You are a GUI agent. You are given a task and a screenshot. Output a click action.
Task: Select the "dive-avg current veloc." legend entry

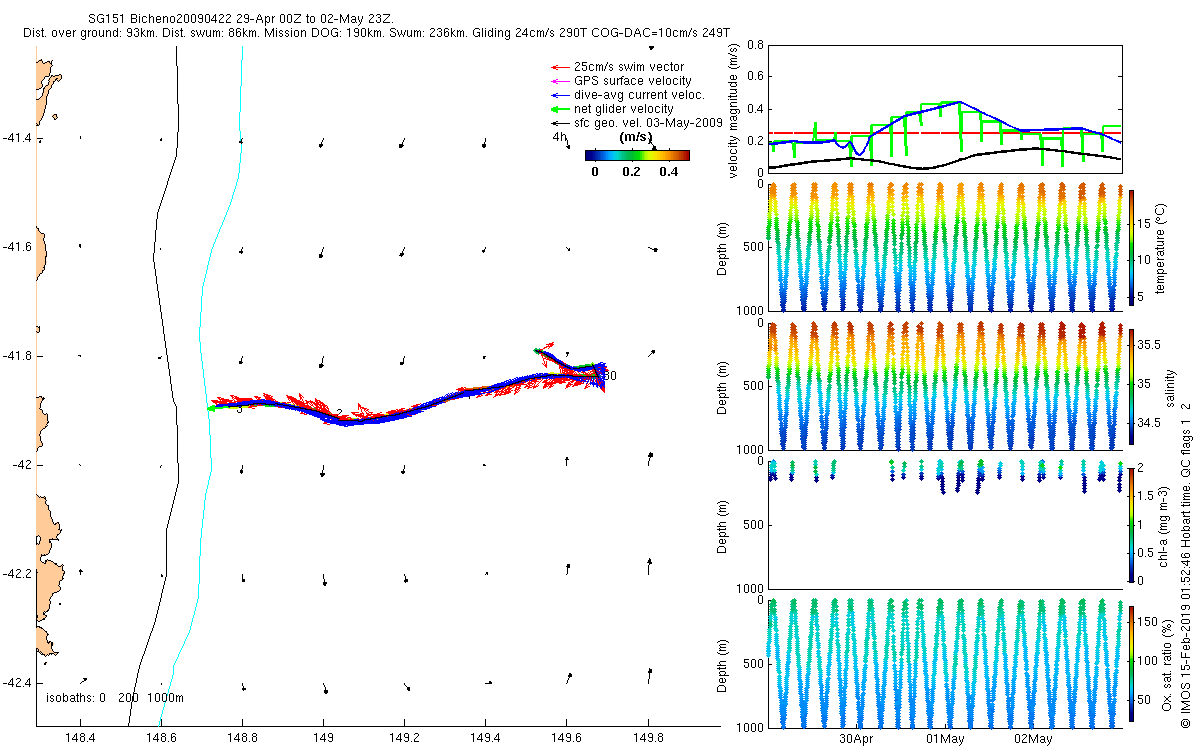639,95
